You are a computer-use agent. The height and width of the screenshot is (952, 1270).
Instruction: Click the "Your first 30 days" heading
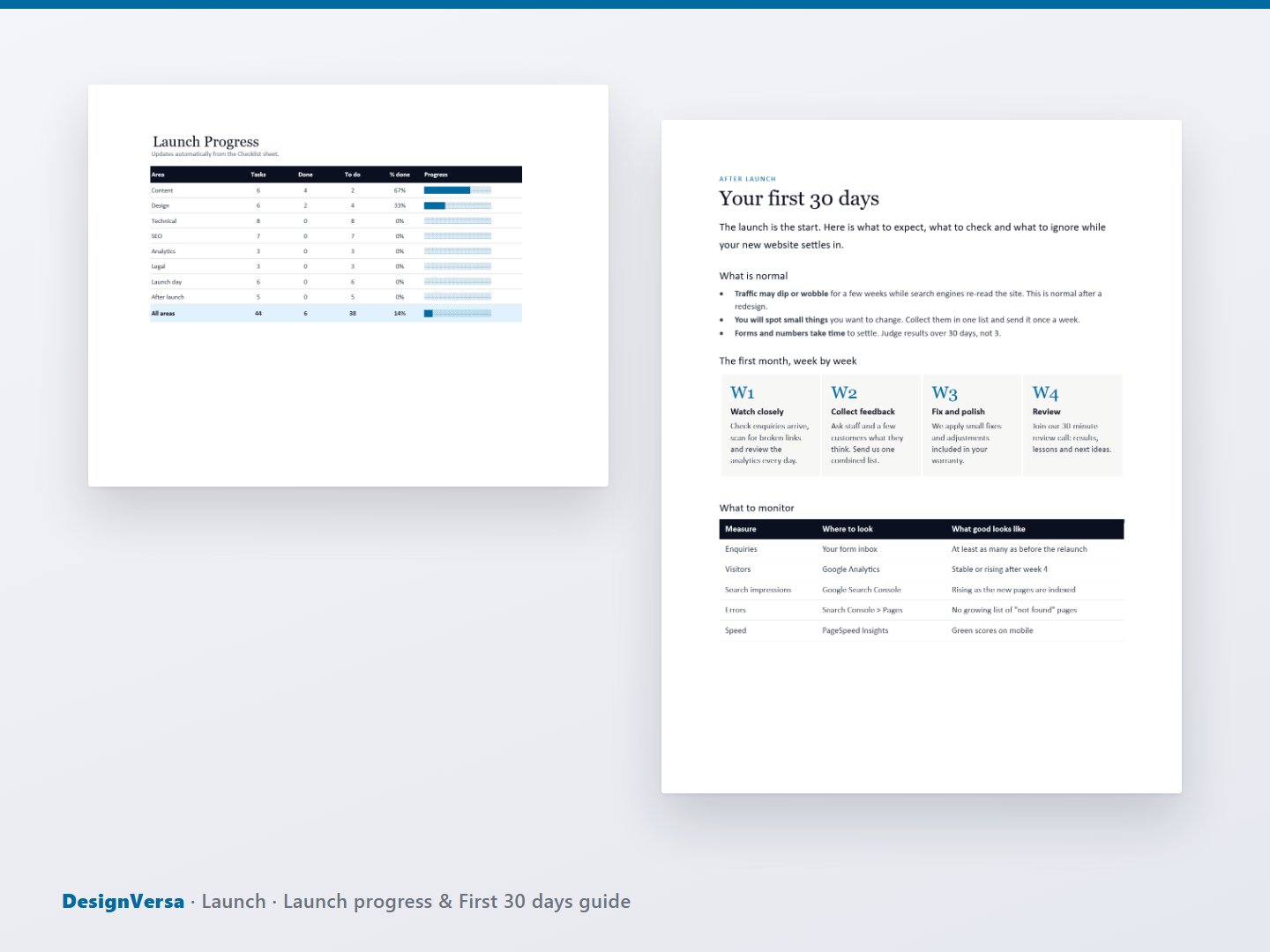799,198
